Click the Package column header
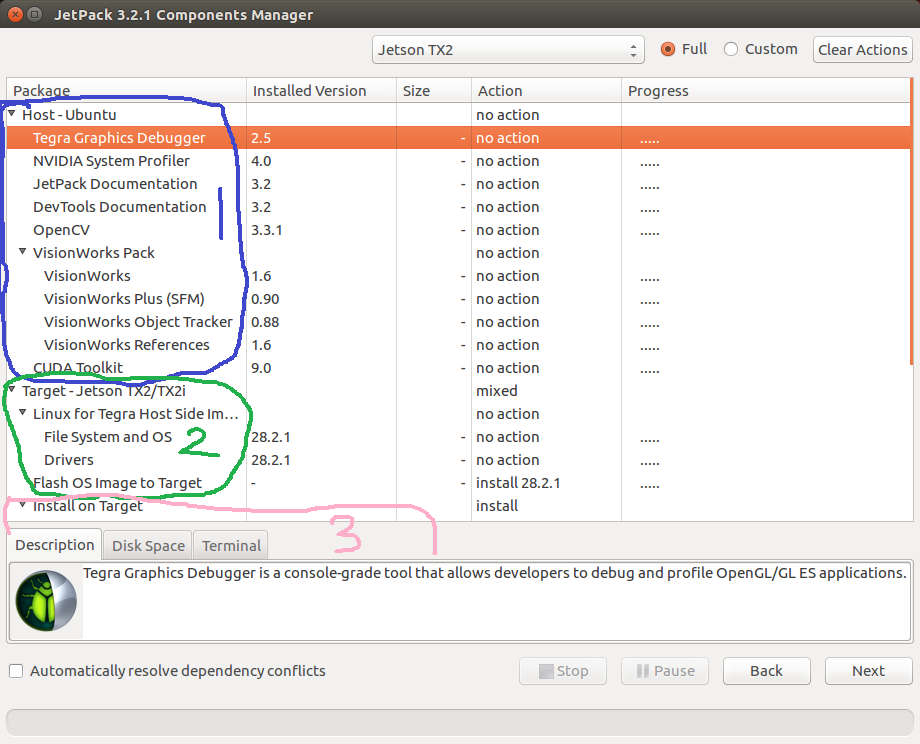The height and width of the screenshot is (744, 920). click(x=126, y=91)
